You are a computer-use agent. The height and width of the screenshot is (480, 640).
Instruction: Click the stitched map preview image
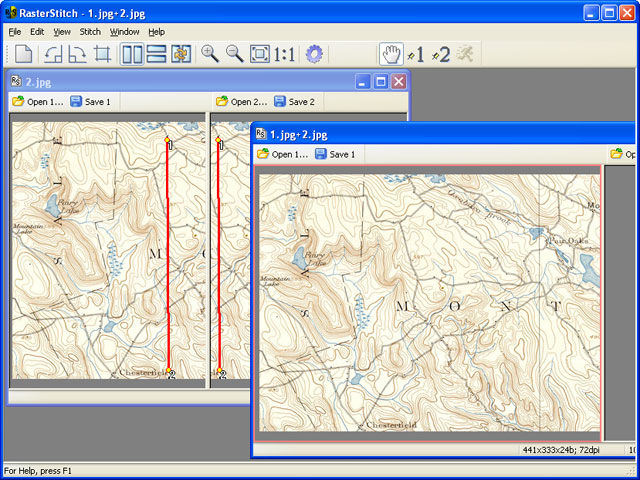429,303
